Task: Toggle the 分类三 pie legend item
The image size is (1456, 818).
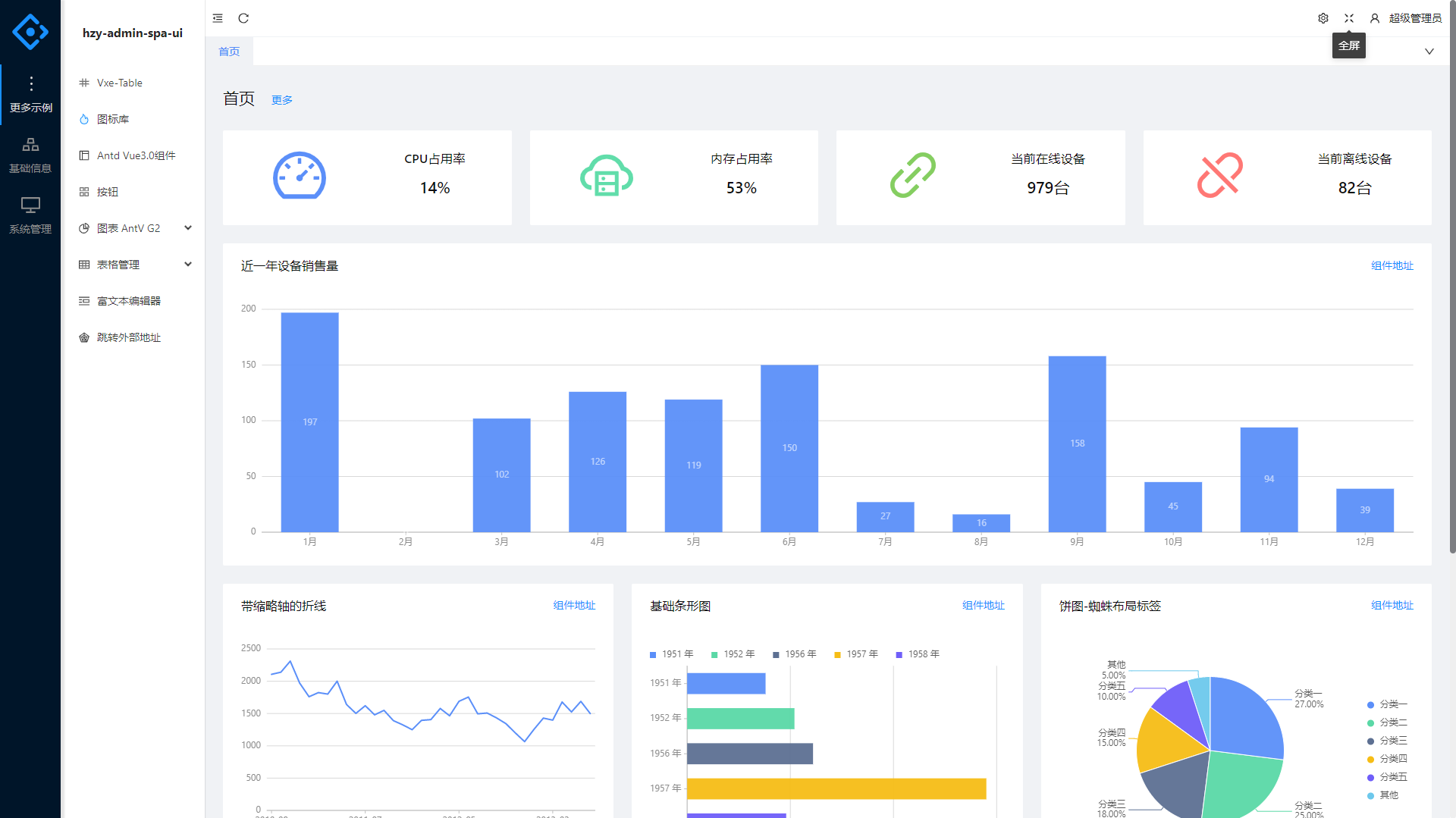Action: (1387, 741)
